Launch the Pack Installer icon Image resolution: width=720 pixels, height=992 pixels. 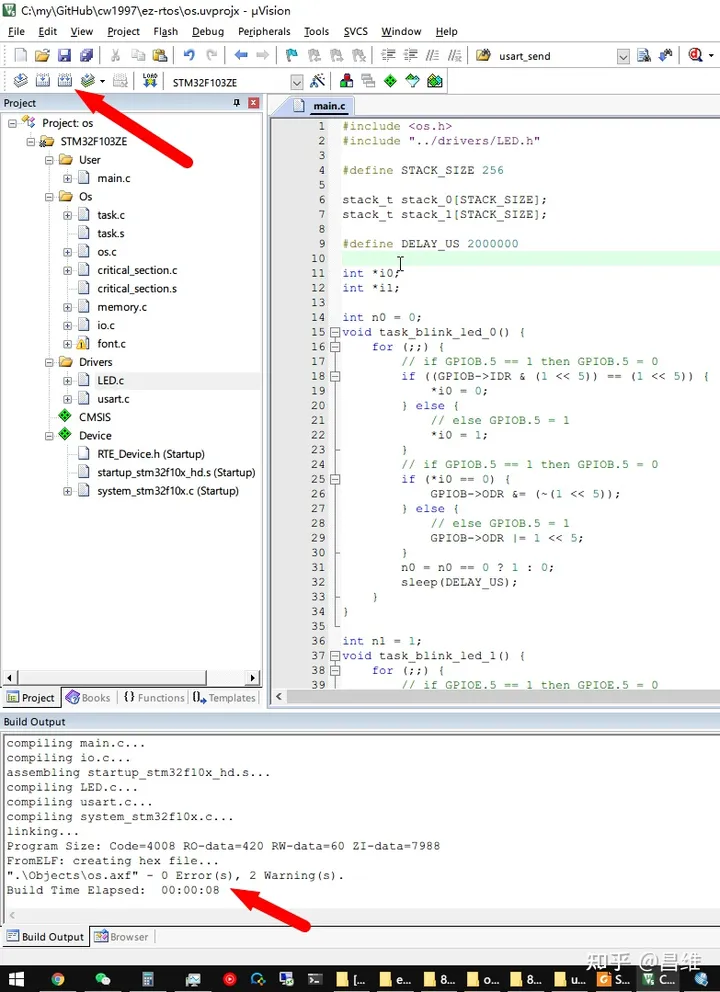435,81
